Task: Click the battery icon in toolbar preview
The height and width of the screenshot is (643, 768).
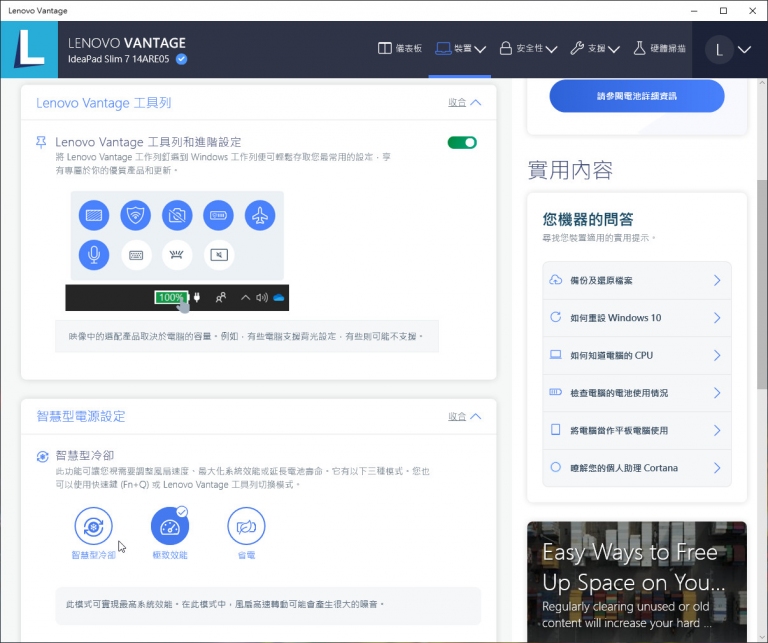Action: tap(218, 215)
